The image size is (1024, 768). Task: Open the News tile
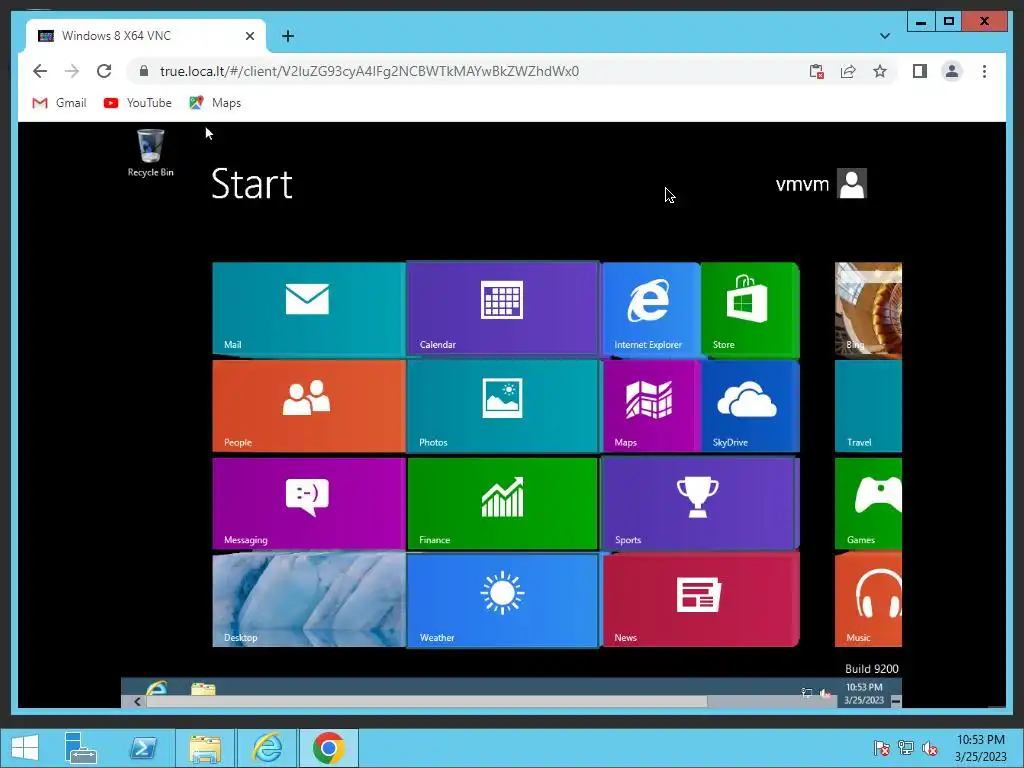701,601
